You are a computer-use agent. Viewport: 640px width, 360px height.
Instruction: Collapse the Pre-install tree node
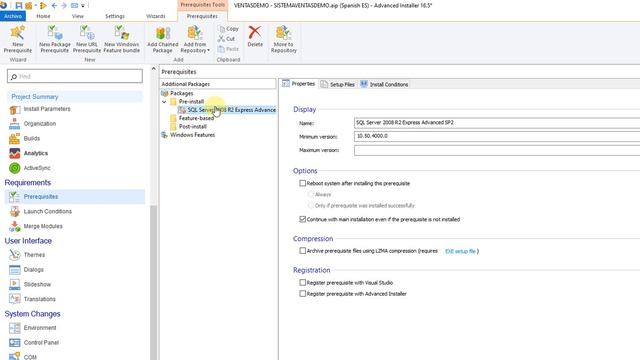click(x=164, y=102)
